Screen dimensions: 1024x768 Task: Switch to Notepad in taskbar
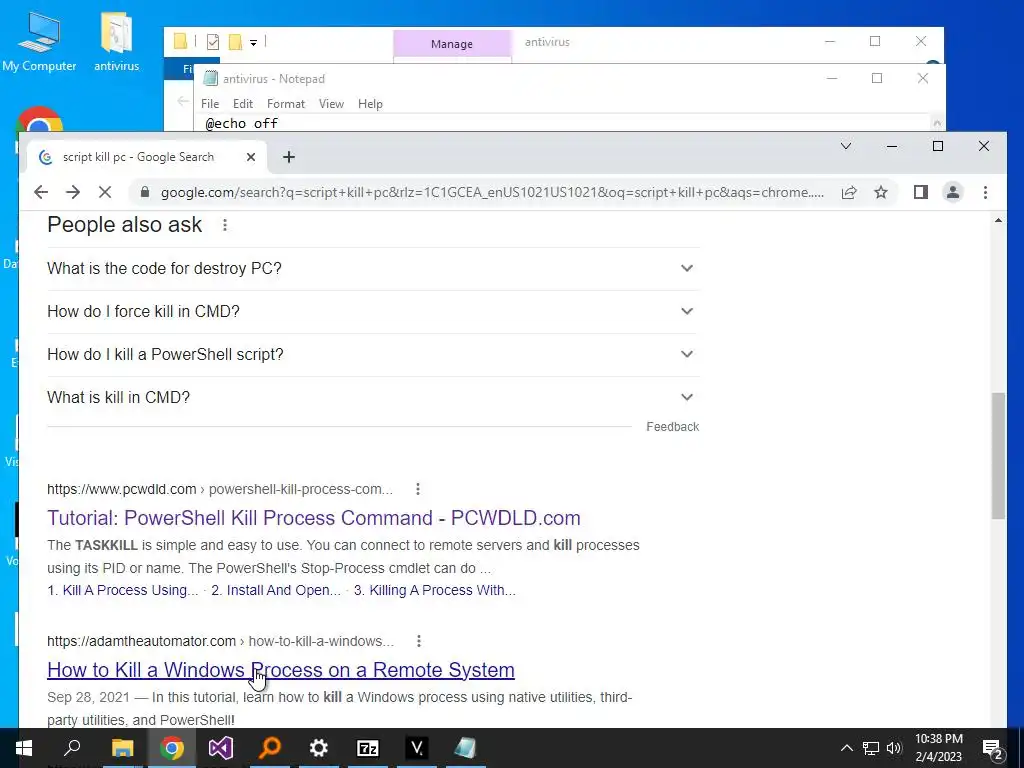(465, 748)
